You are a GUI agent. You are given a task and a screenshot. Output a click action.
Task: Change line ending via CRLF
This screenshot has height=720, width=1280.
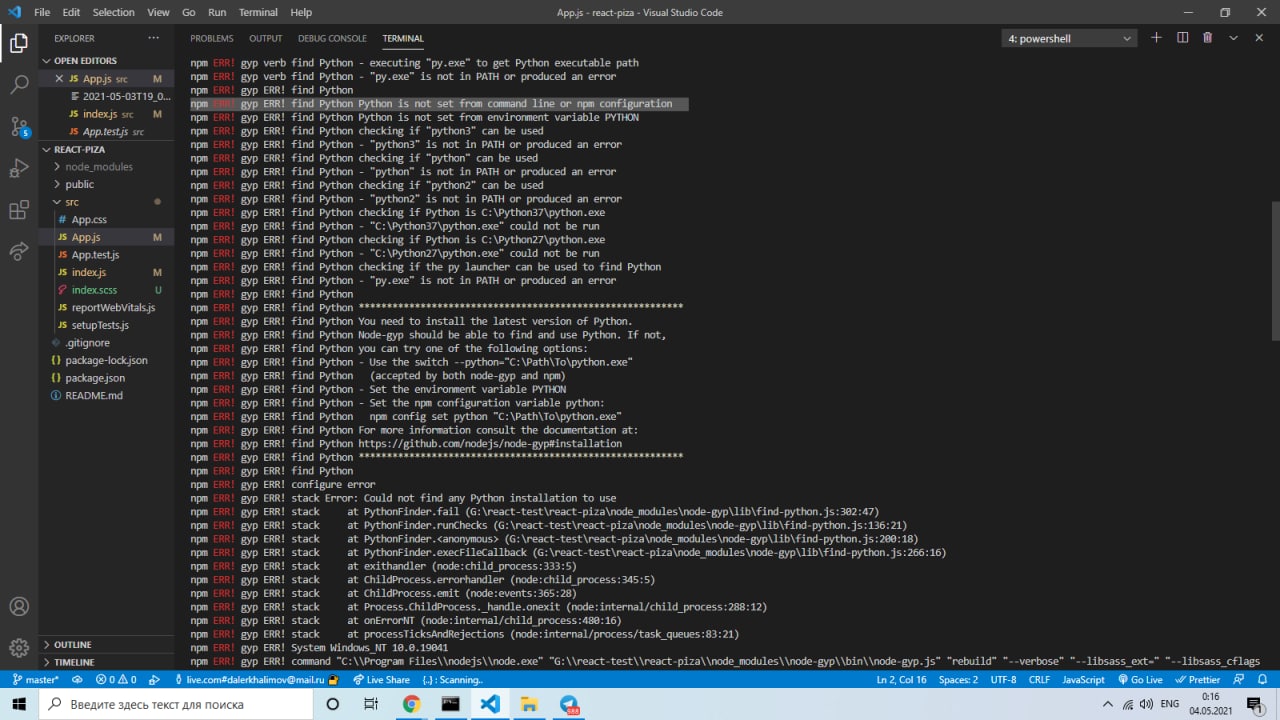coord(1039,680)
